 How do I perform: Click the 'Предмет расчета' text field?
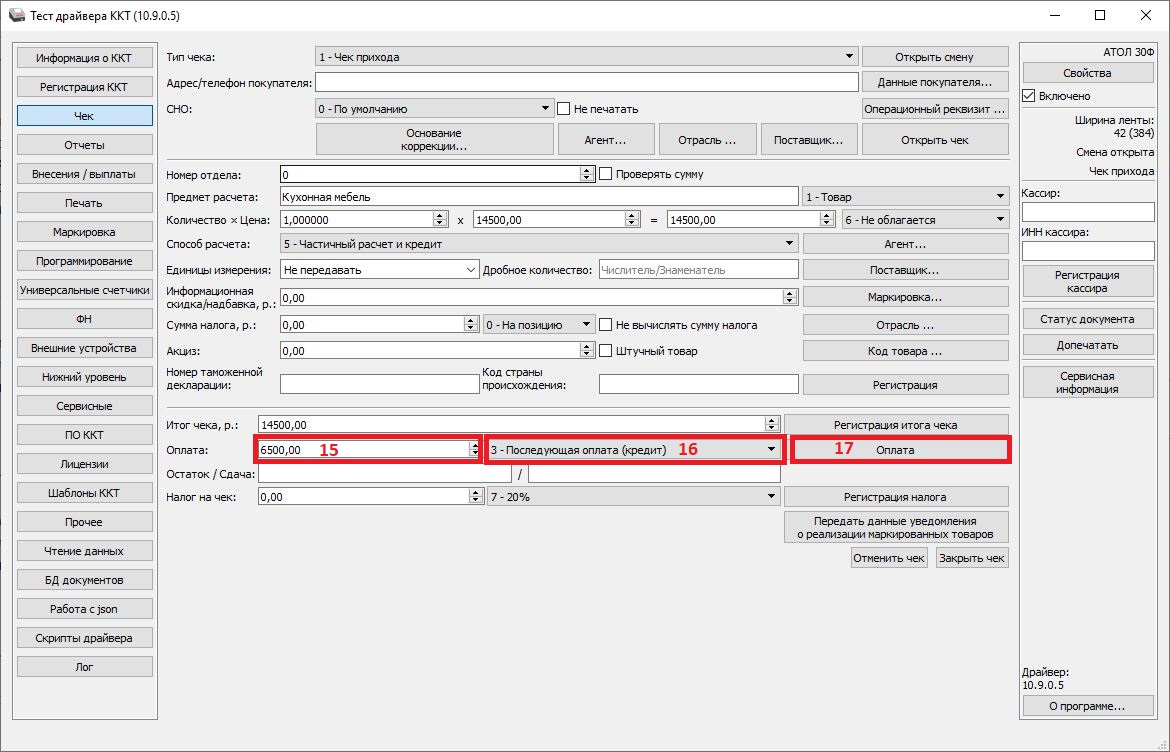(538, 197)
